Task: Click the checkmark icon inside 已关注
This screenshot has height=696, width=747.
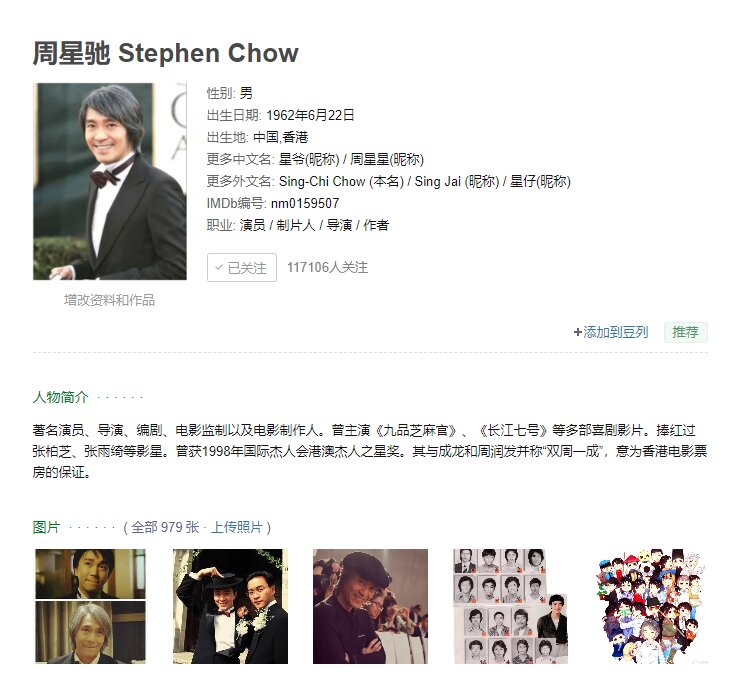Action: pyautogui.click(x=219, y=267)
